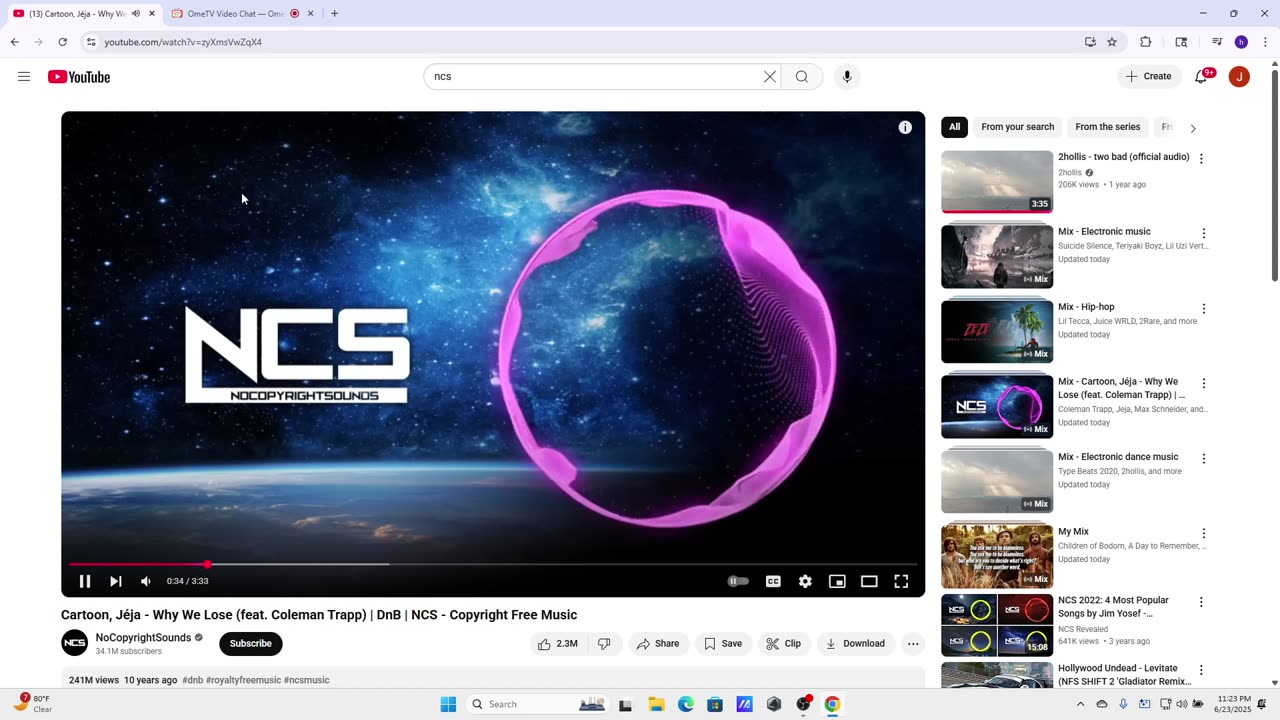Open options for Mix - Electronic dance music
The image size is (1280, 720).
click(1204, 459)
